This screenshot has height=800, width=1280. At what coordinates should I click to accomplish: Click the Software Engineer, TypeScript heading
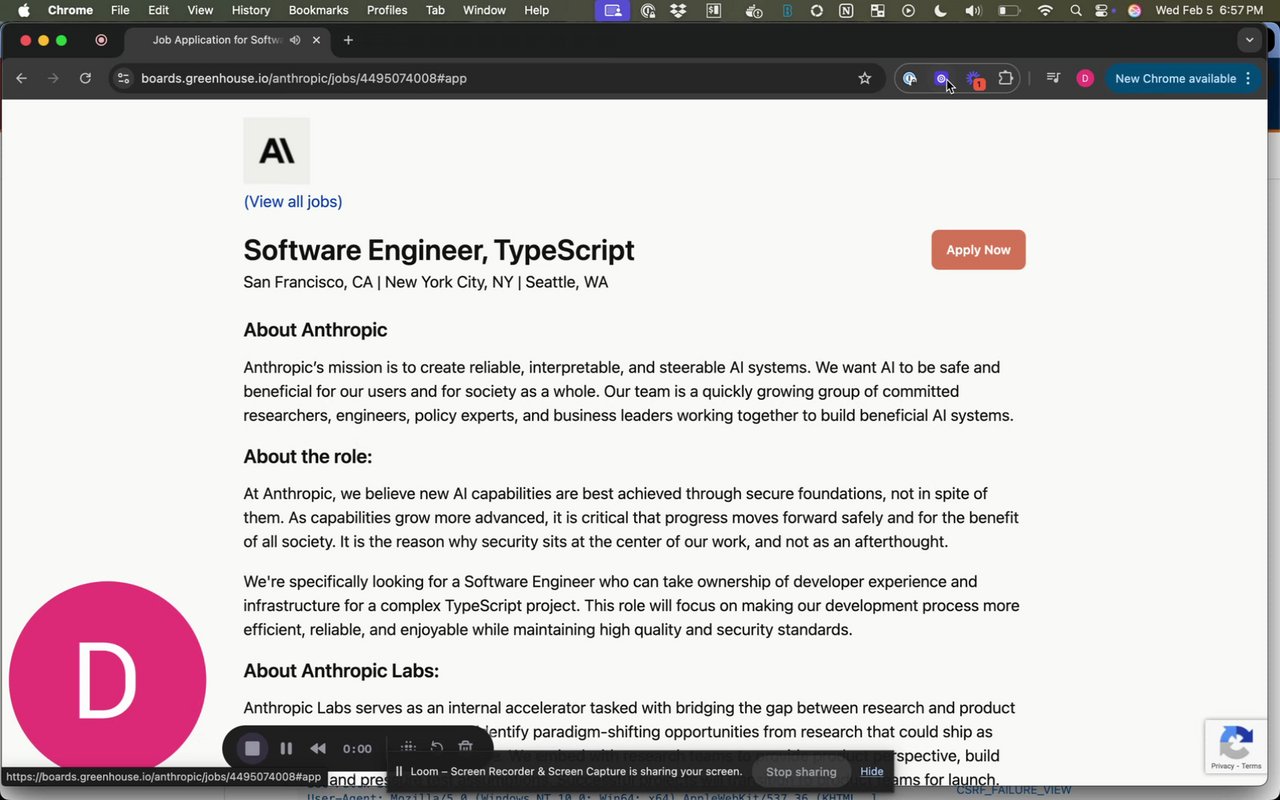pyautogui.click(x=439, y=250)
